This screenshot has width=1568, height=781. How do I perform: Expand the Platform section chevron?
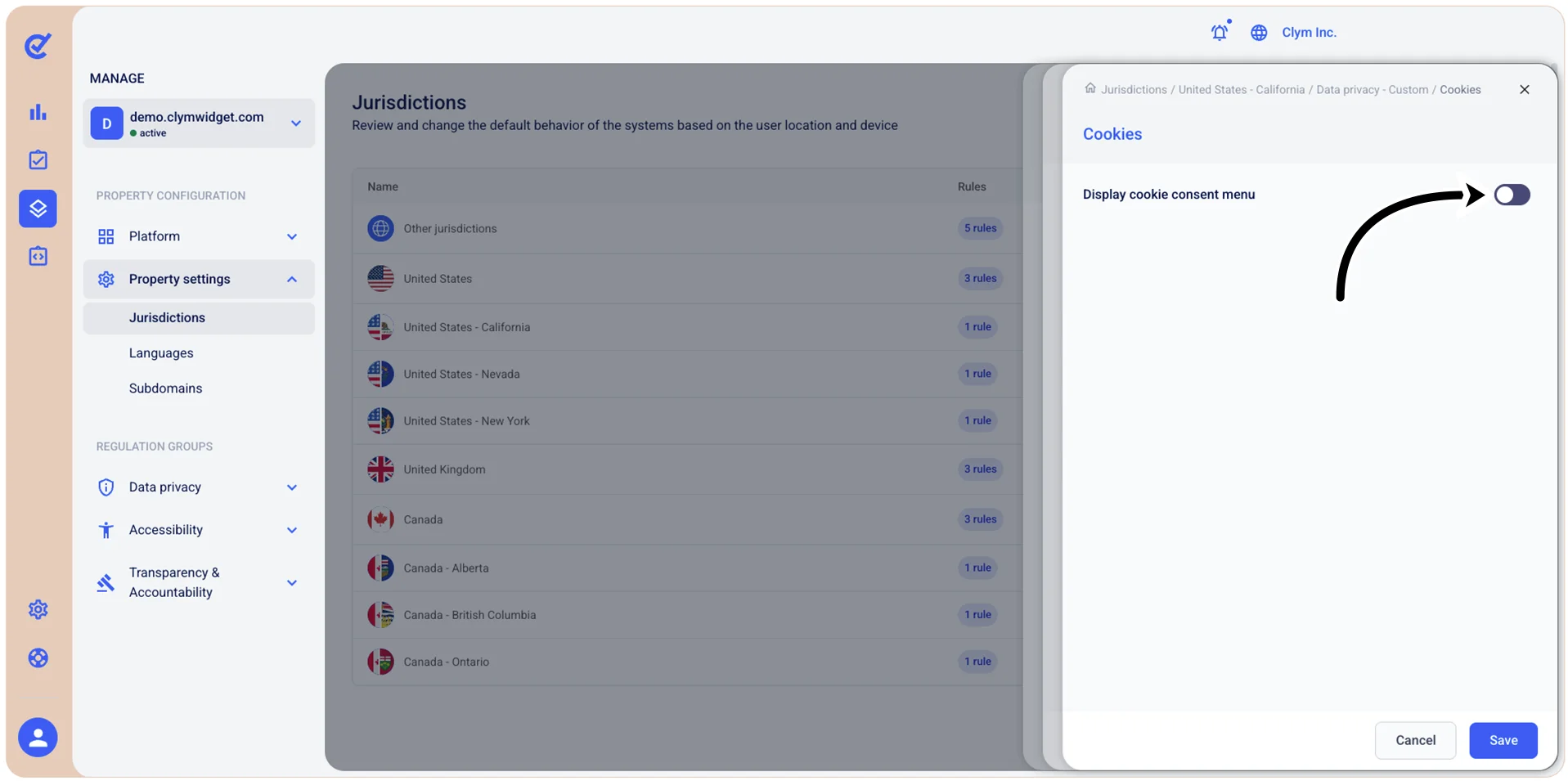(x=292, y=237)
